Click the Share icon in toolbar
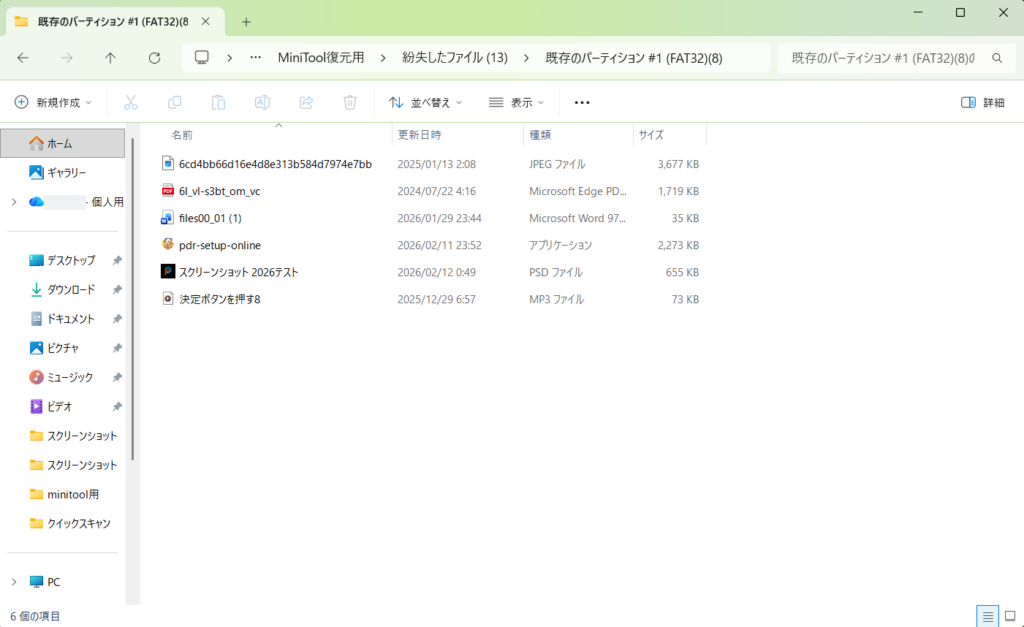The image size is (1024, 627). (306, 102)
